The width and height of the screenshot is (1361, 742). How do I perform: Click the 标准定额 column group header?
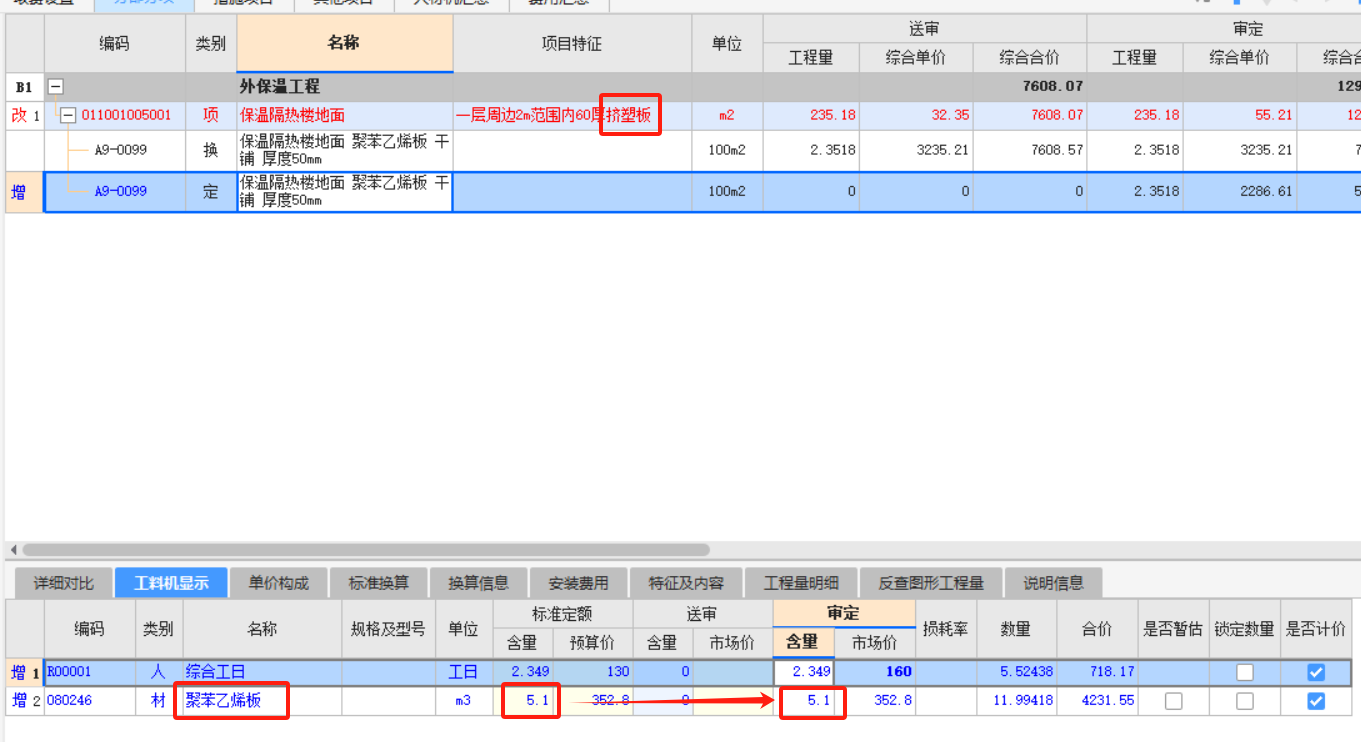(563, 613)
